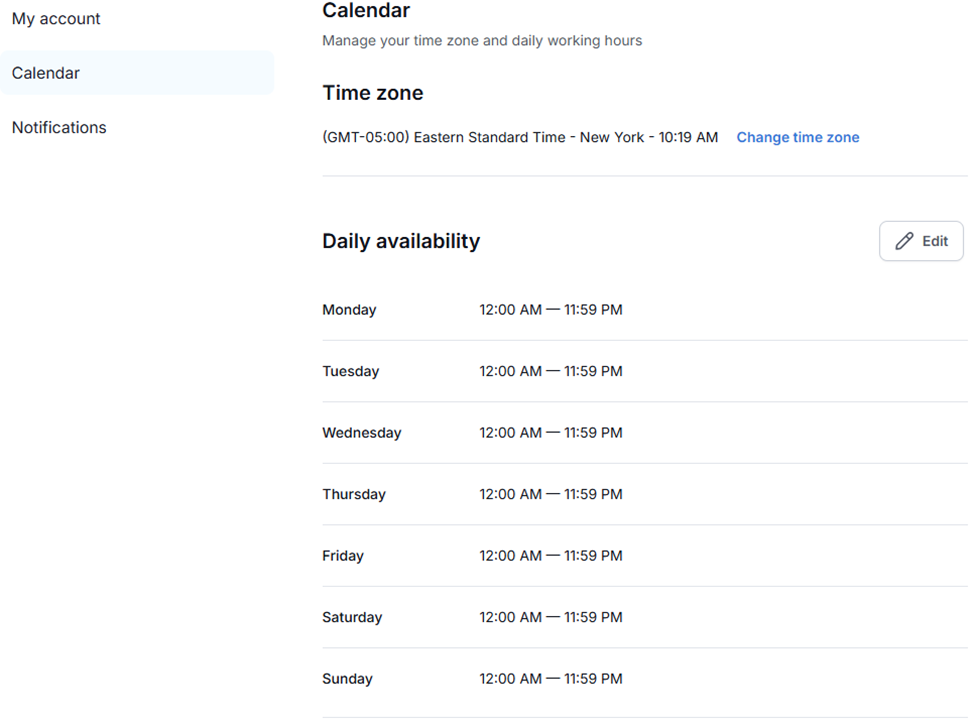This screenshot has height=727, width=975.
Task: Go to Notifications settings
Action: click(x=59, y=128)
